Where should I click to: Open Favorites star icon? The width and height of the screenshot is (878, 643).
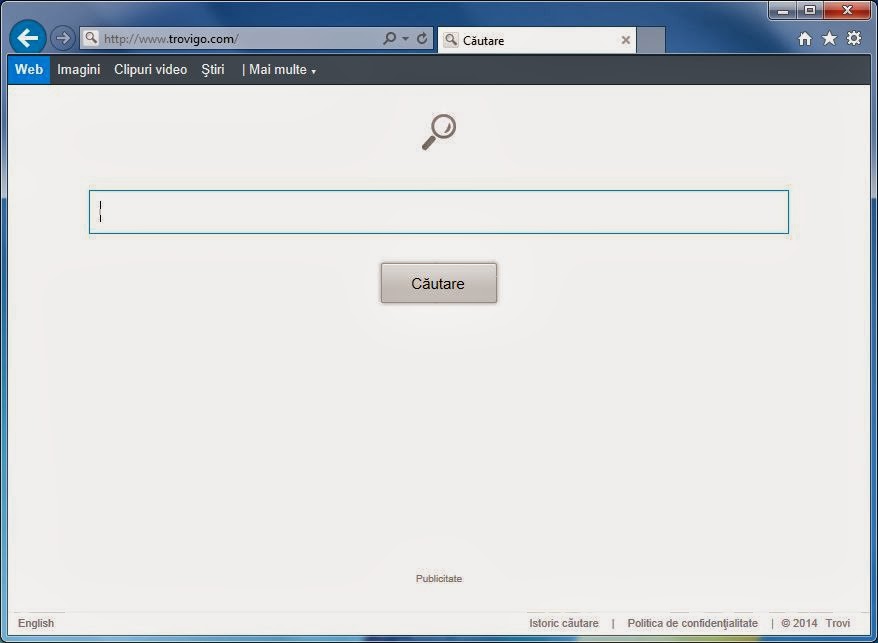coord(829,38)
